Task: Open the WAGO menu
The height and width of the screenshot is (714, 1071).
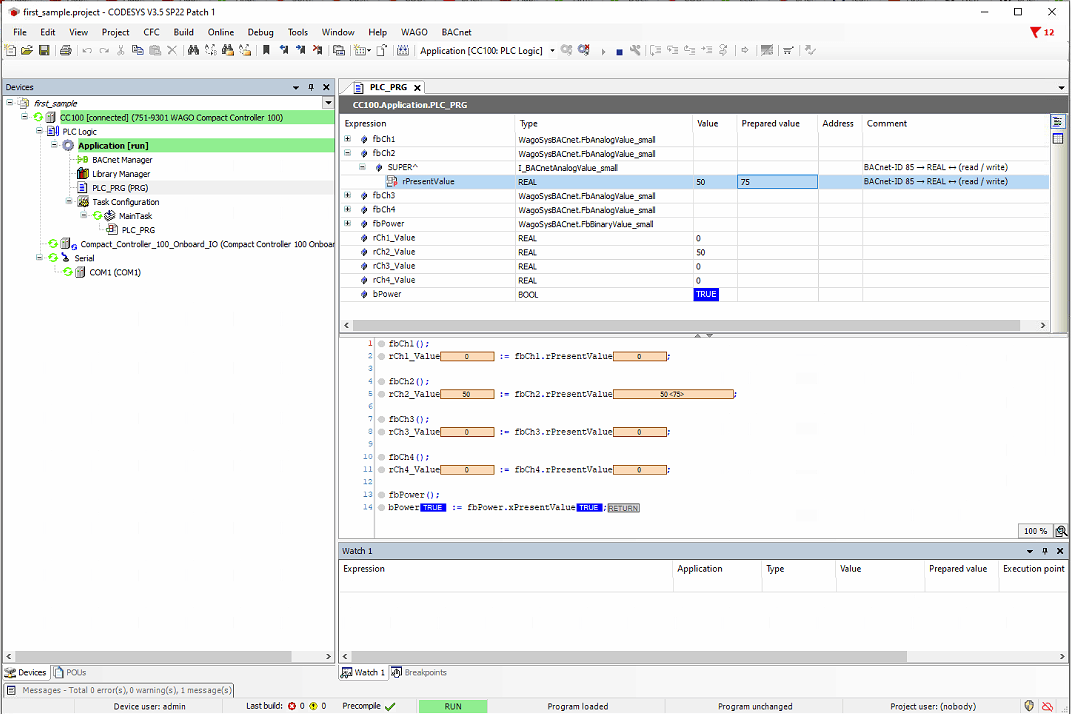Action: (414, 32)
